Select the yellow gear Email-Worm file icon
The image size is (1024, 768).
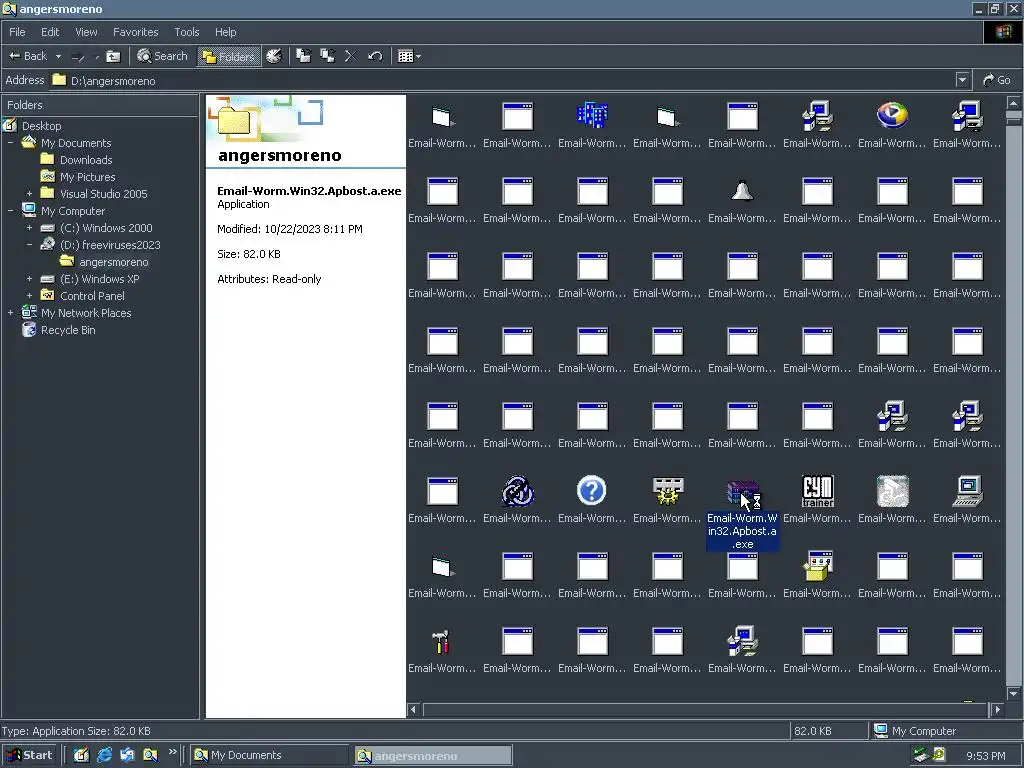tap(667, 490)
